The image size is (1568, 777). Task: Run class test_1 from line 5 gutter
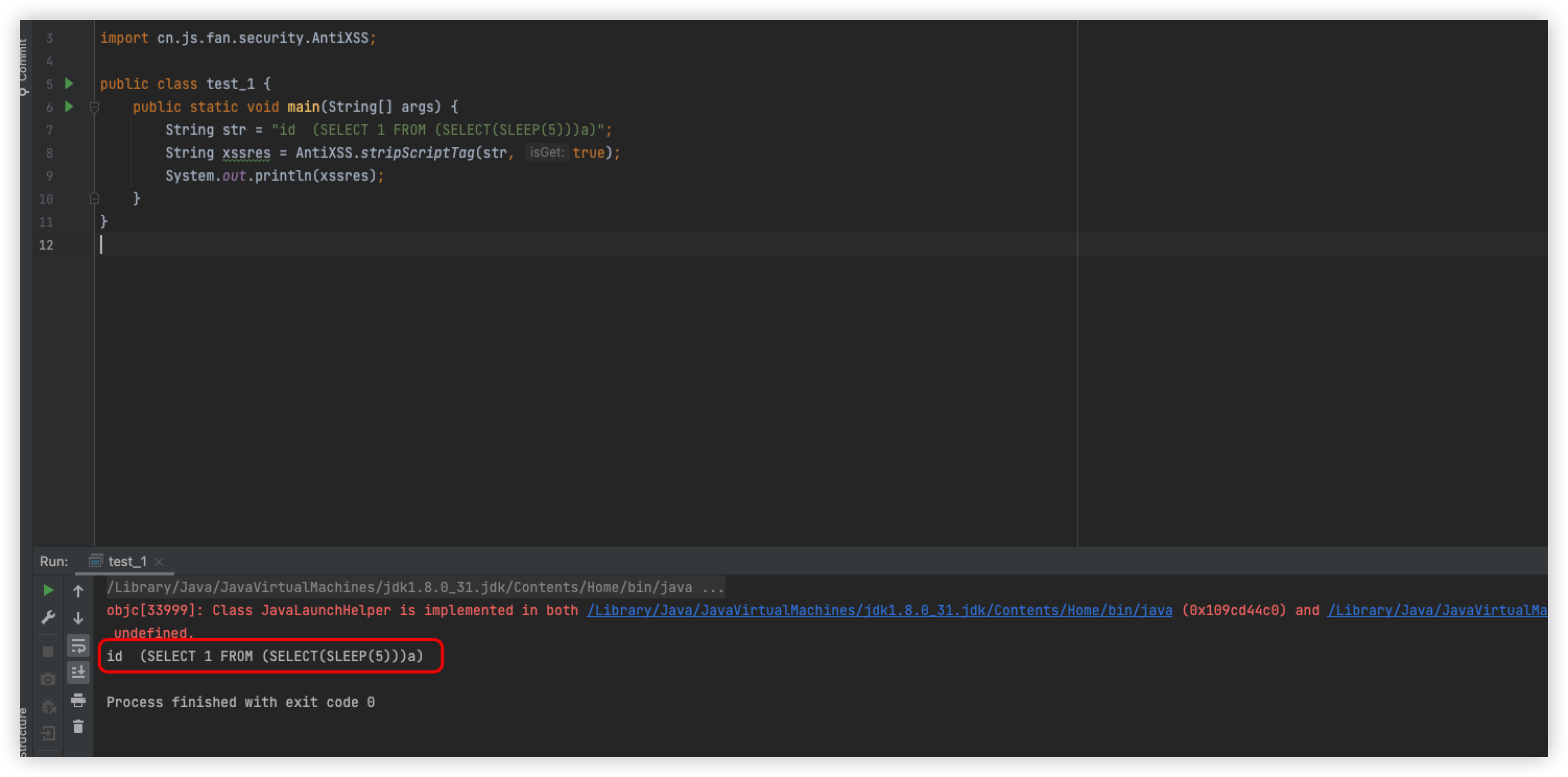69,84
